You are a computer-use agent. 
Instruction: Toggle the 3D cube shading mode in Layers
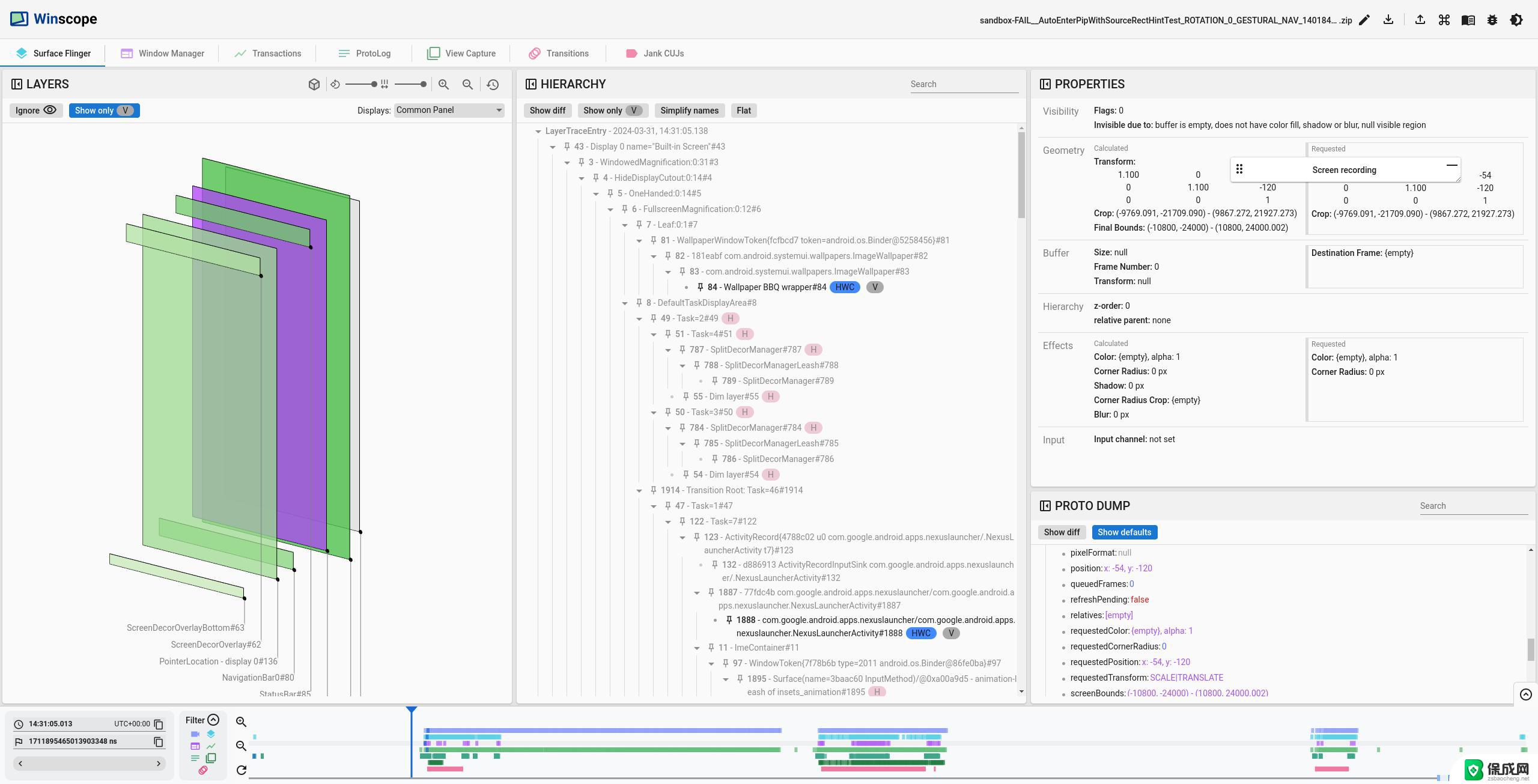pyautogui.click(x=314, y=85)
